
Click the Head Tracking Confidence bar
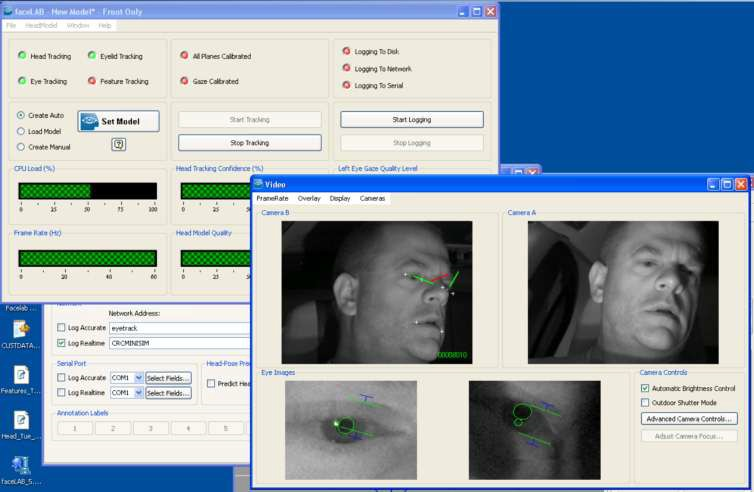(215, 191)
